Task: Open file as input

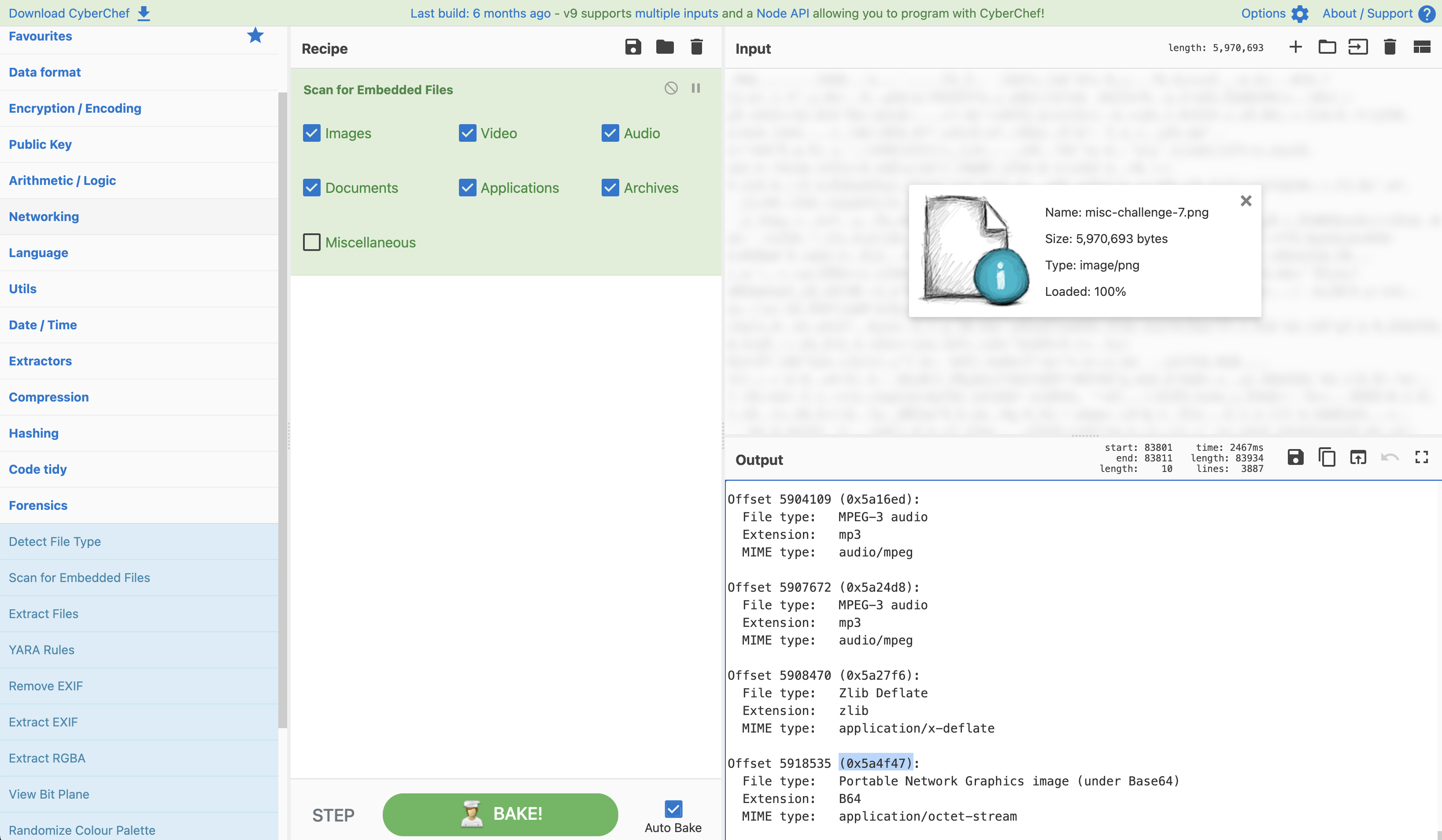Action: click(1358, 47)
